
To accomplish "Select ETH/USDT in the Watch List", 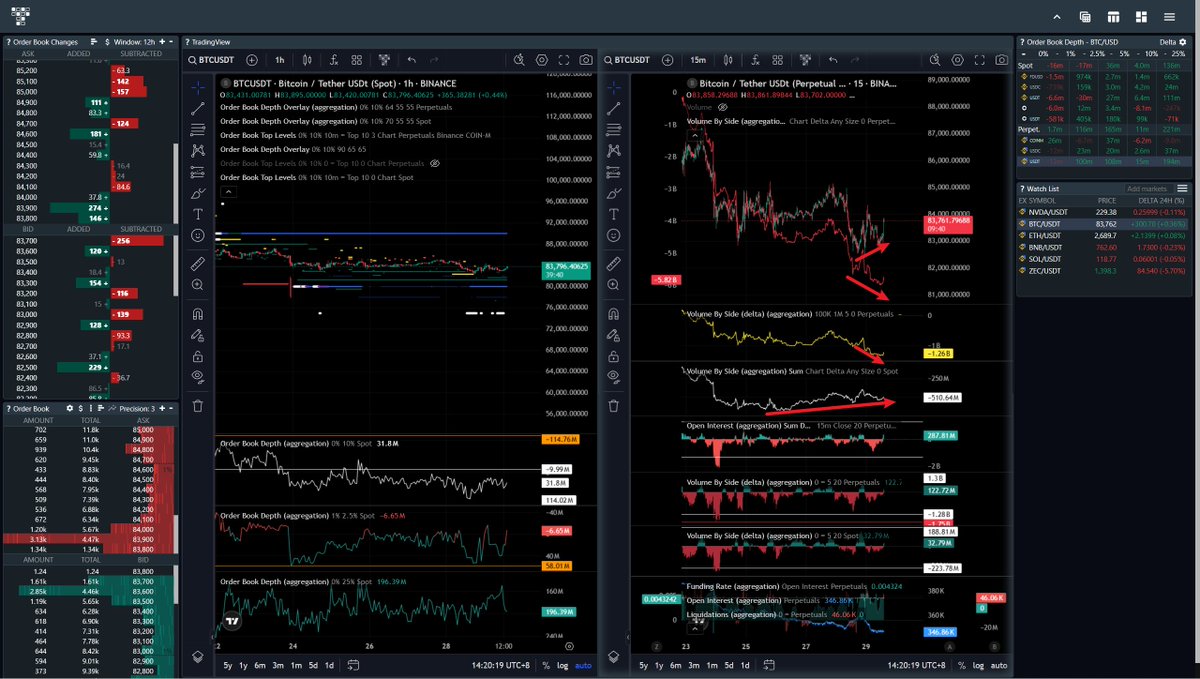I will point(1104,238).
